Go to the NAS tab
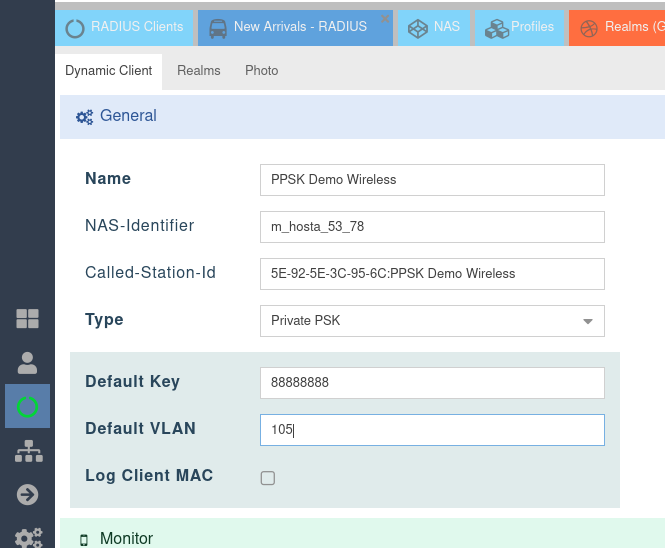The height and width of the screenshot is (548, 665). pyautogui.click(x=435, y=27)
